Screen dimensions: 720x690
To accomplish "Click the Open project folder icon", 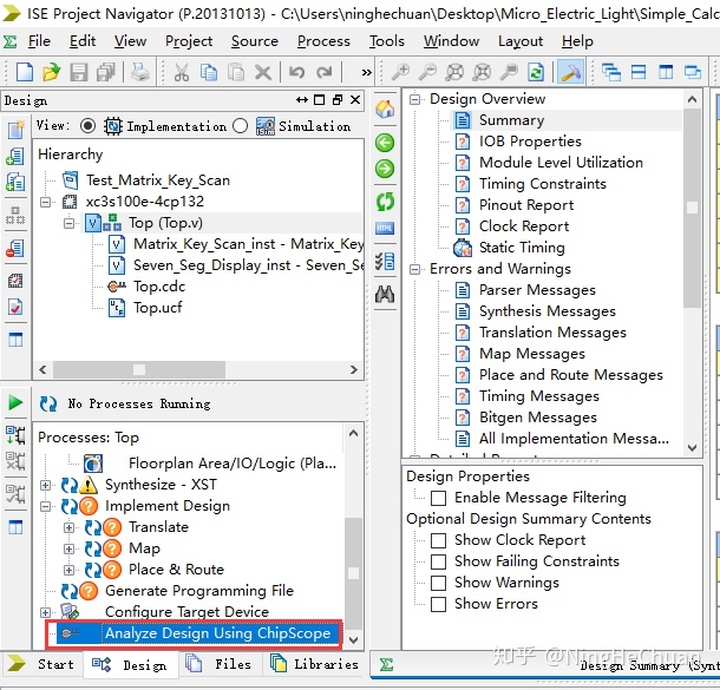I will coord(51,72).
